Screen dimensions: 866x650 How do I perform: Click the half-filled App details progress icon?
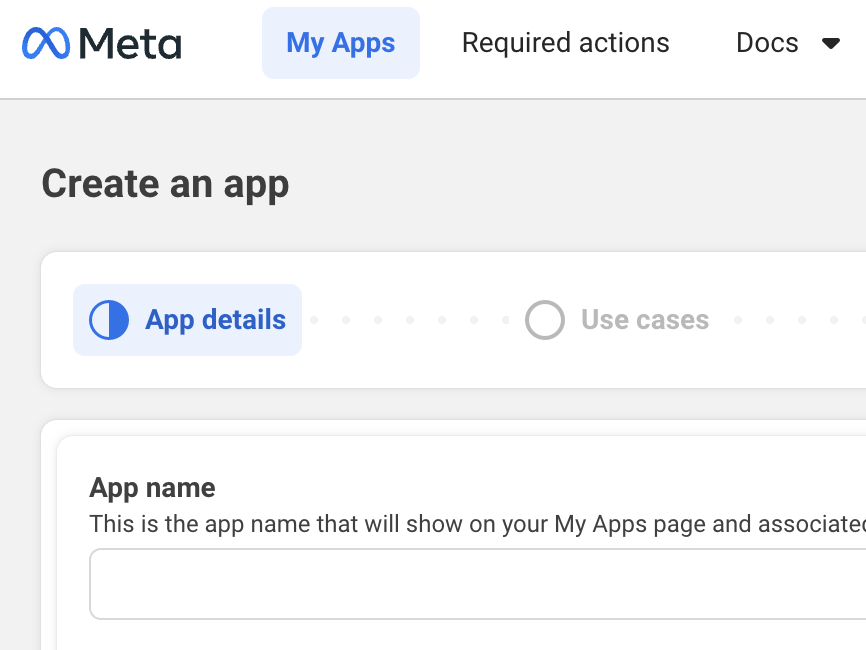point(109,320)
